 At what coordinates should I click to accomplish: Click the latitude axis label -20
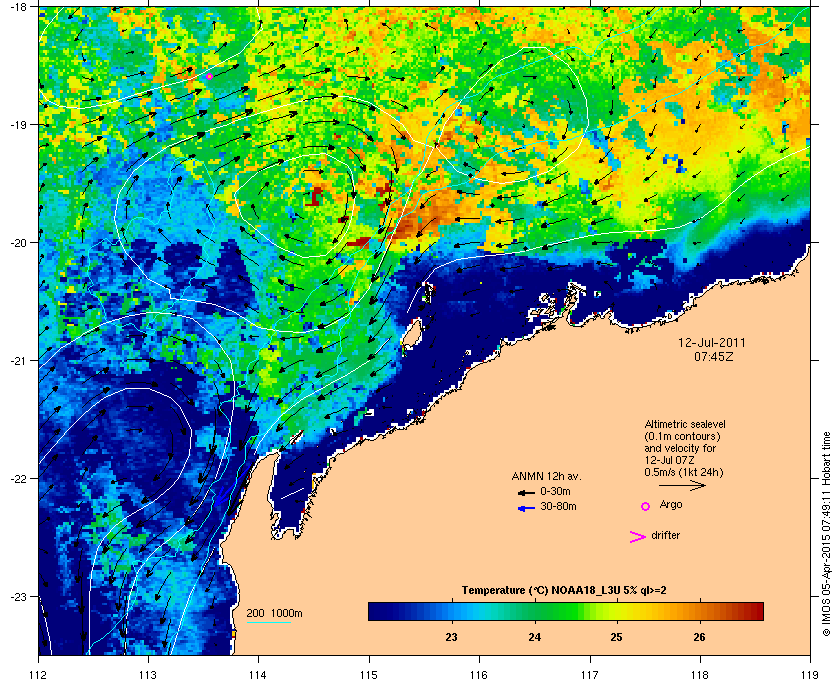click(x=18, y=242)
